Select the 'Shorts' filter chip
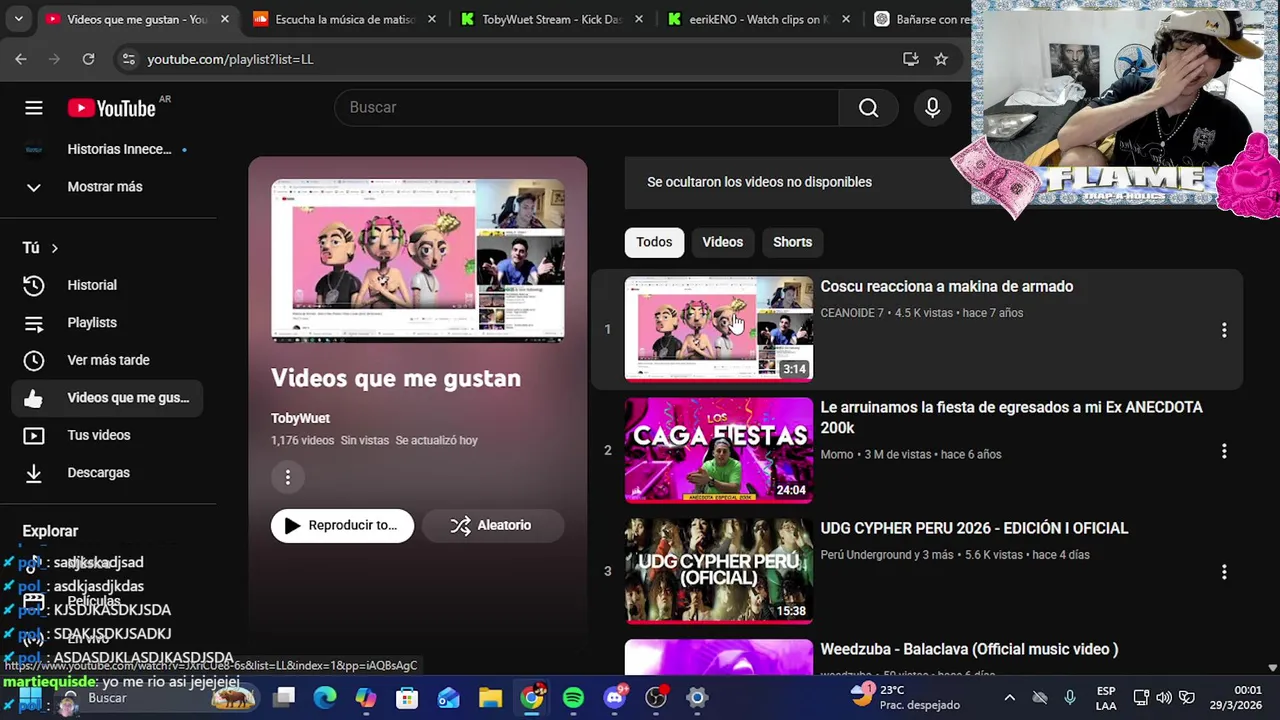The height and width of the screenshot is (720, 1280). [792, 242]
